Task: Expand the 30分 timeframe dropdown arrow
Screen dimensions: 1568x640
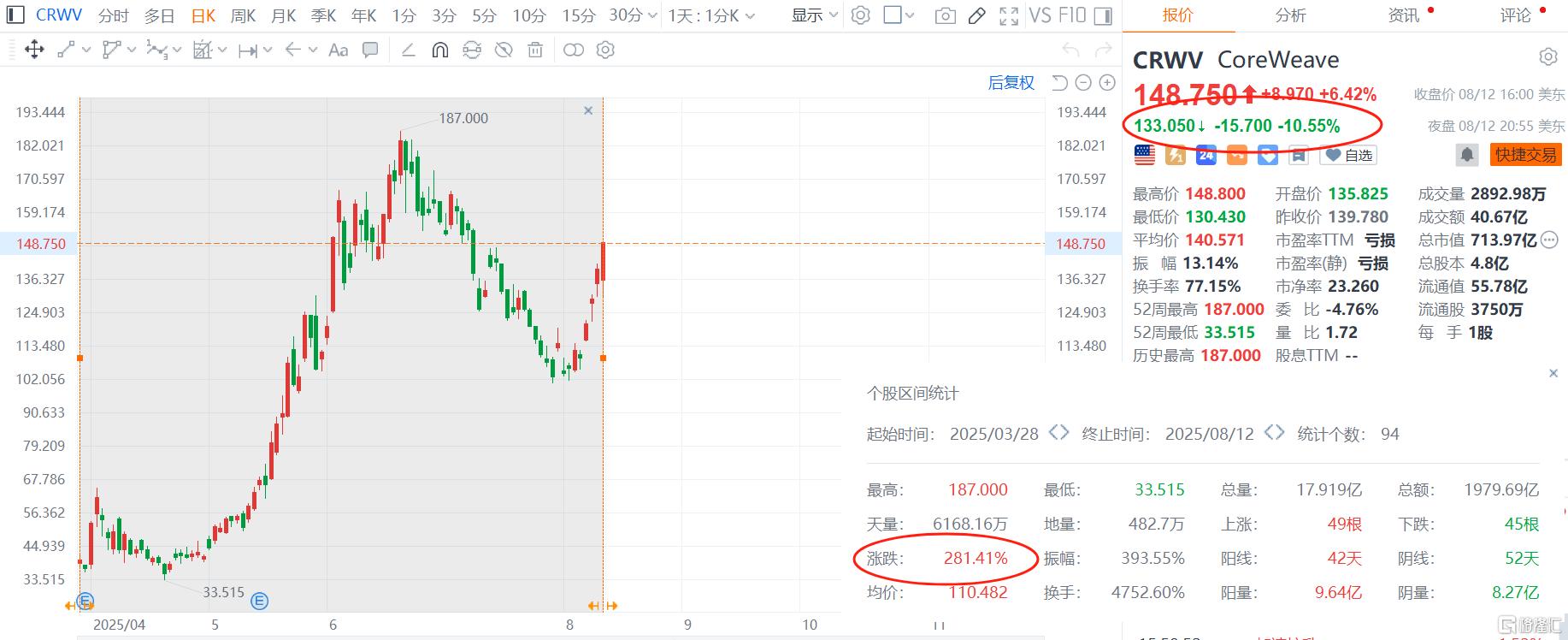Action: (653, 16)
